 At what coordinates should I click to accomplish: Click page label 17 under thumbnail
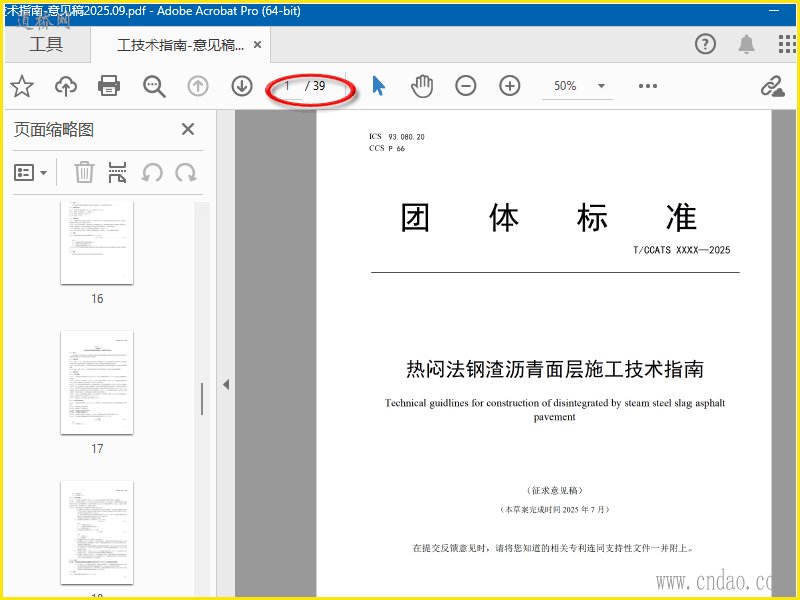pyautogui.click(x=97, y=448)
